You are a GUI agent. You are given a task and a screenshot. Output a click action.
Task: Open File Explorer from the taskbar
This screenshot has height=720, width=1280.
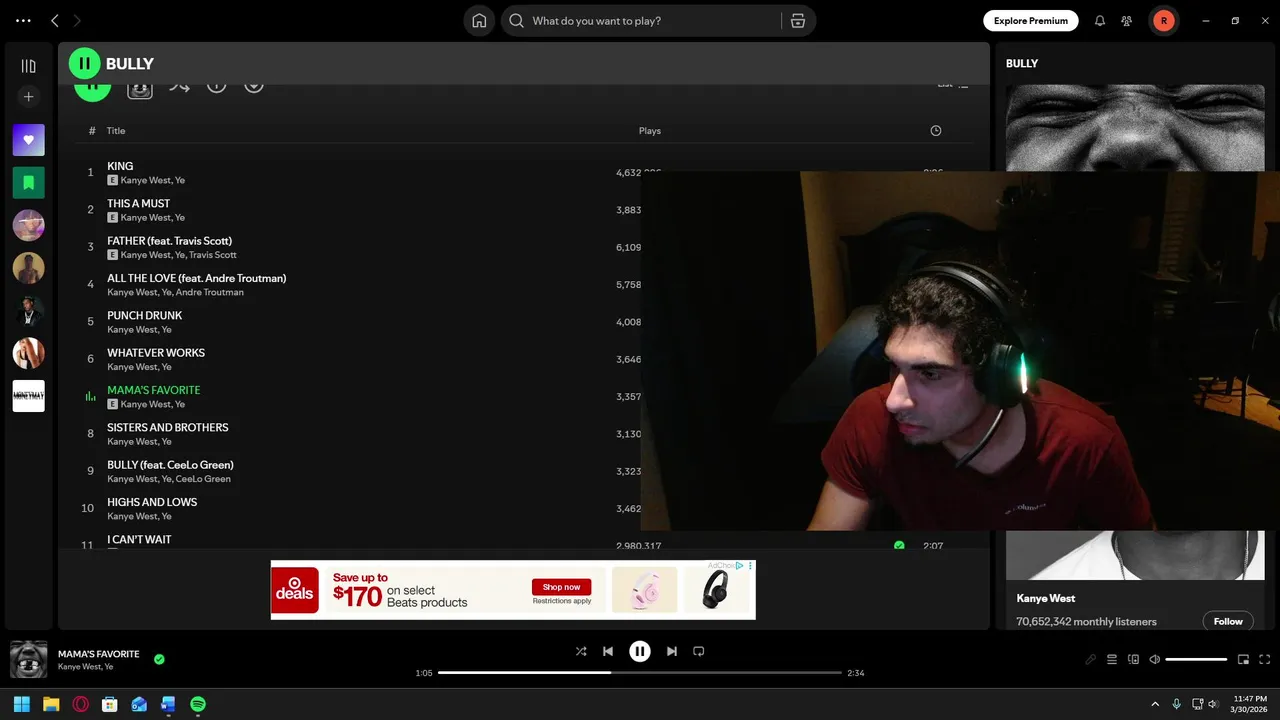[51, 704]
